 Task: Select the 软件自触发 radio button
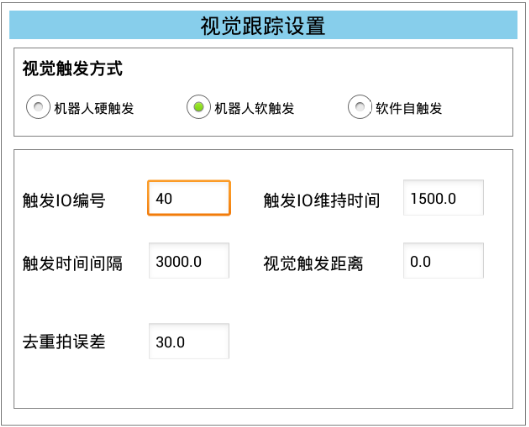360,107
